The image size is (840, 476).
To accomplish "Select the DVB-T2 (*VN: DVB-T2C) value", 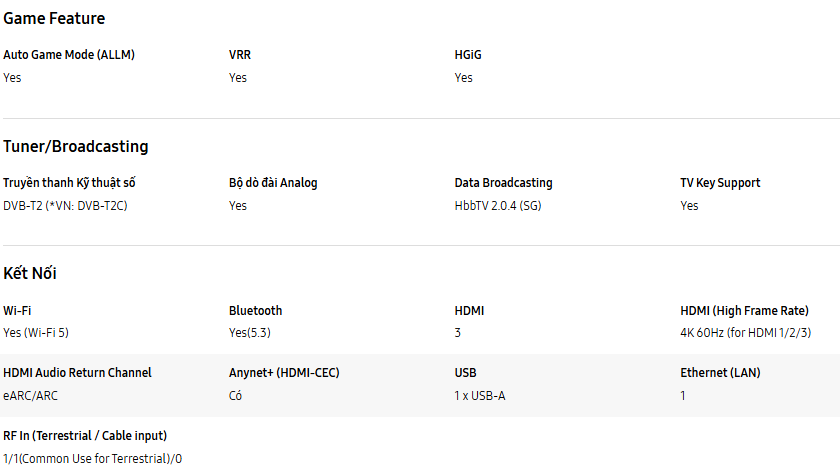I will [65, 205].
